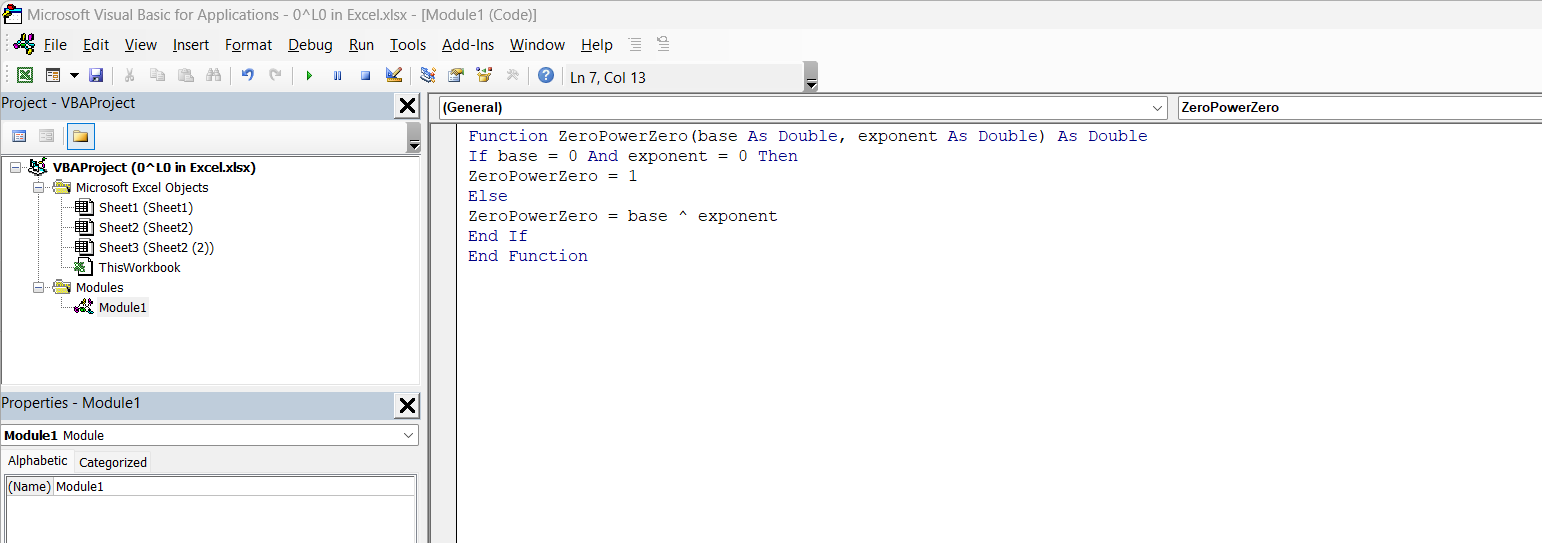Open the Insert object dropdown arrow

click(x=74, y=76)
